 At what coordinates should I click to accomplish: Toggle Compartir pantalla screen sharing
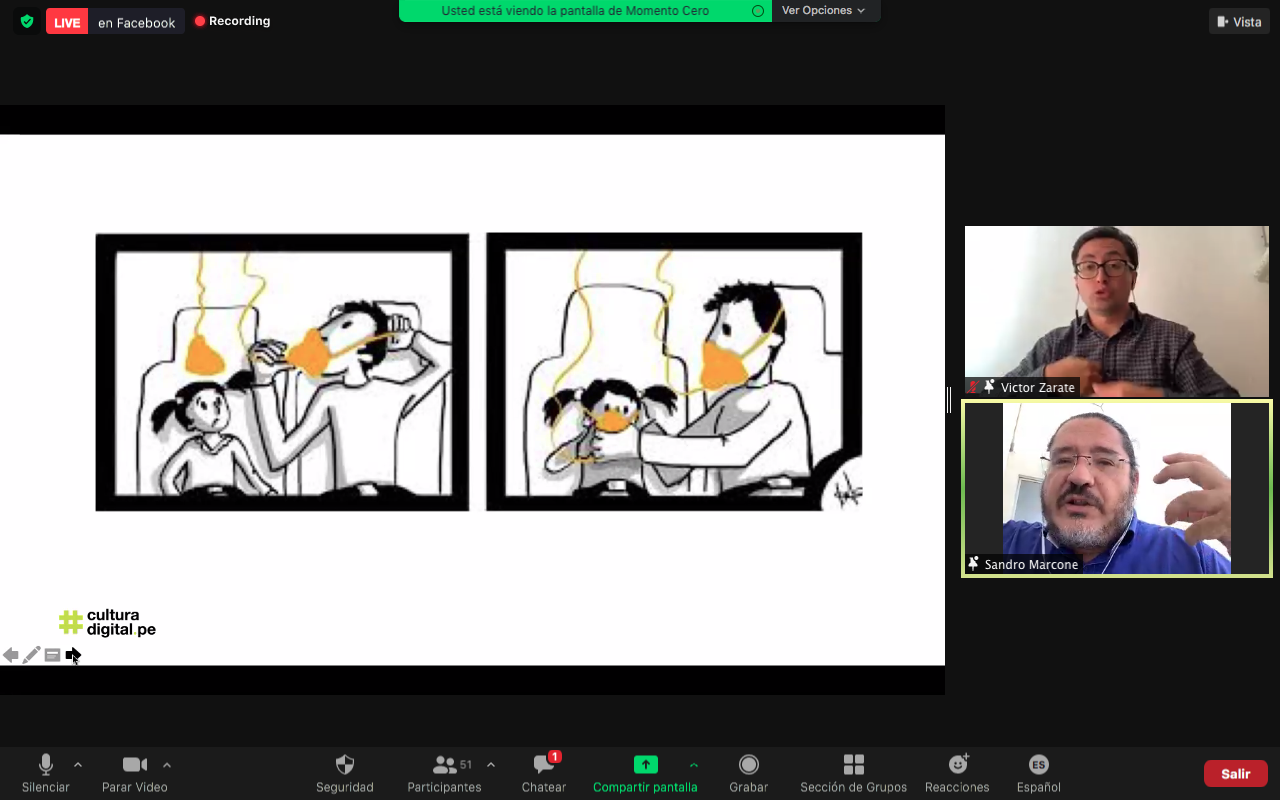[645, 766]
